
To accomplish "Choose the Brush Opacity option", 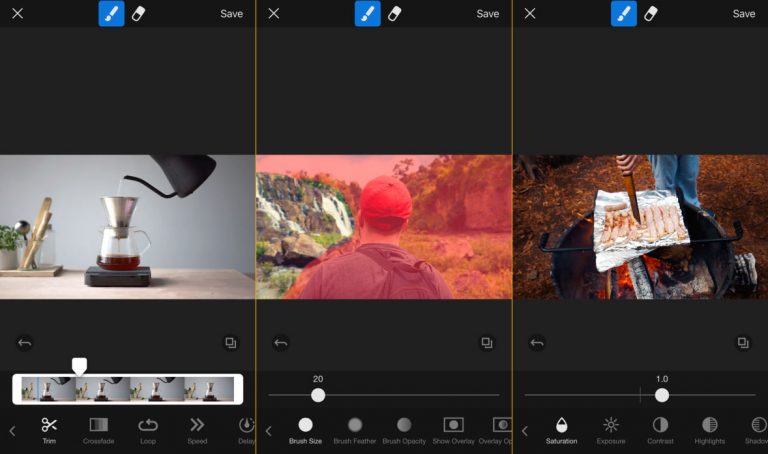I will pos(404,430).
